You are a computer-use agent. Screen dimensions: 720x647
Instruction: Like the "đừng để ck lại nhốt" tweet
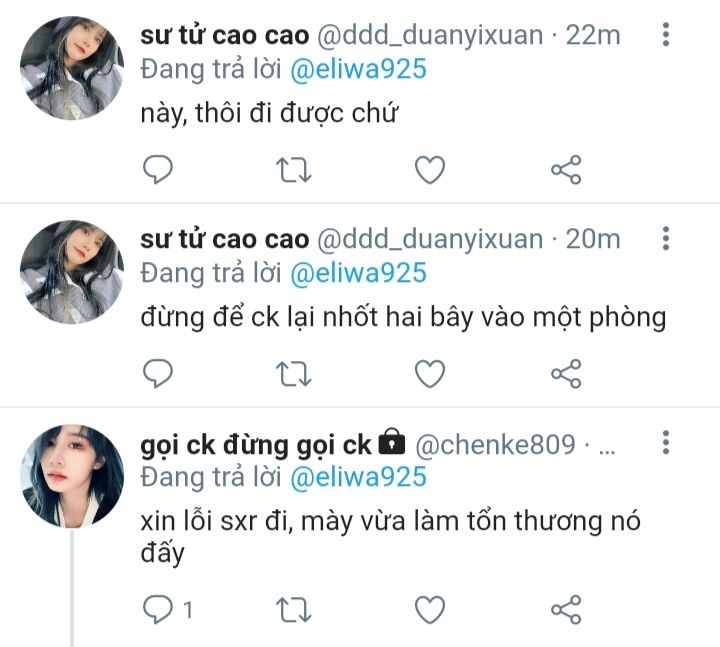coord(430,373)
